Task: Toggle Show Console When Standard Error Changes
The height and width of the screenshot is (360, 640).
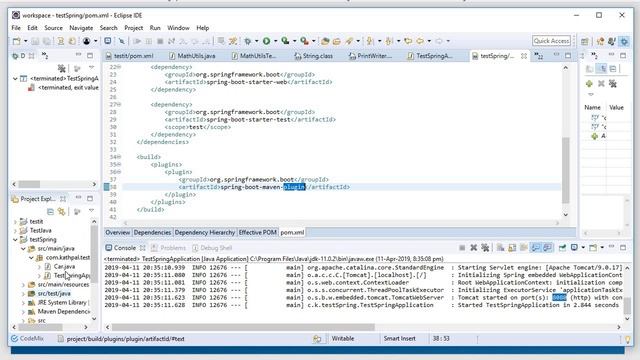Action: pos(547,248)
